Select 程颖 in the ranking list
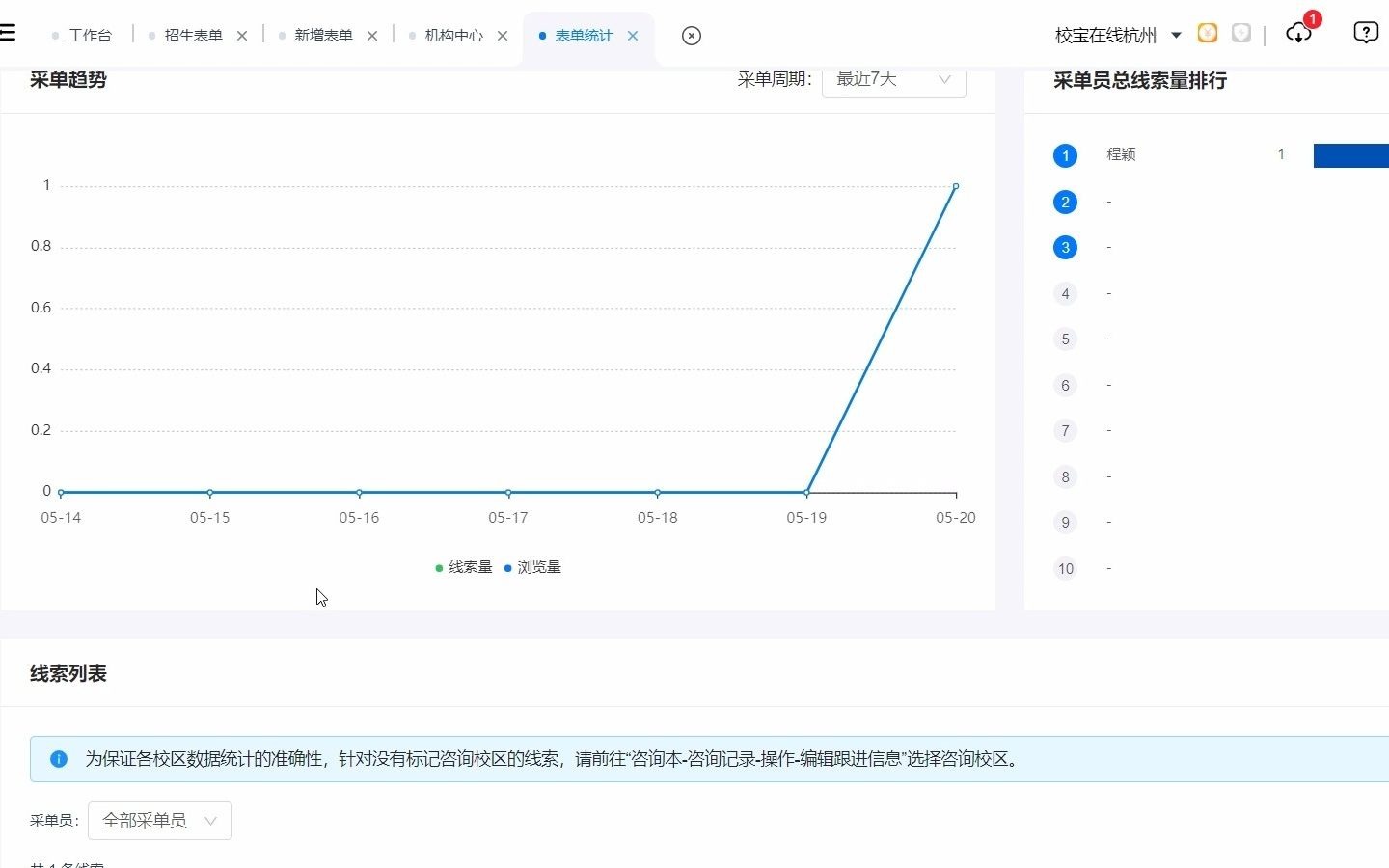Viewport: 1389px width, 868px height. click(1121, 154)
